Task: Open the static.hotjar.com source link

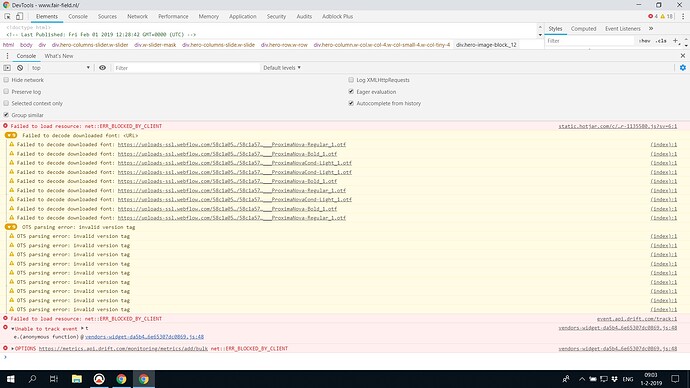Action: coord(618,126)
